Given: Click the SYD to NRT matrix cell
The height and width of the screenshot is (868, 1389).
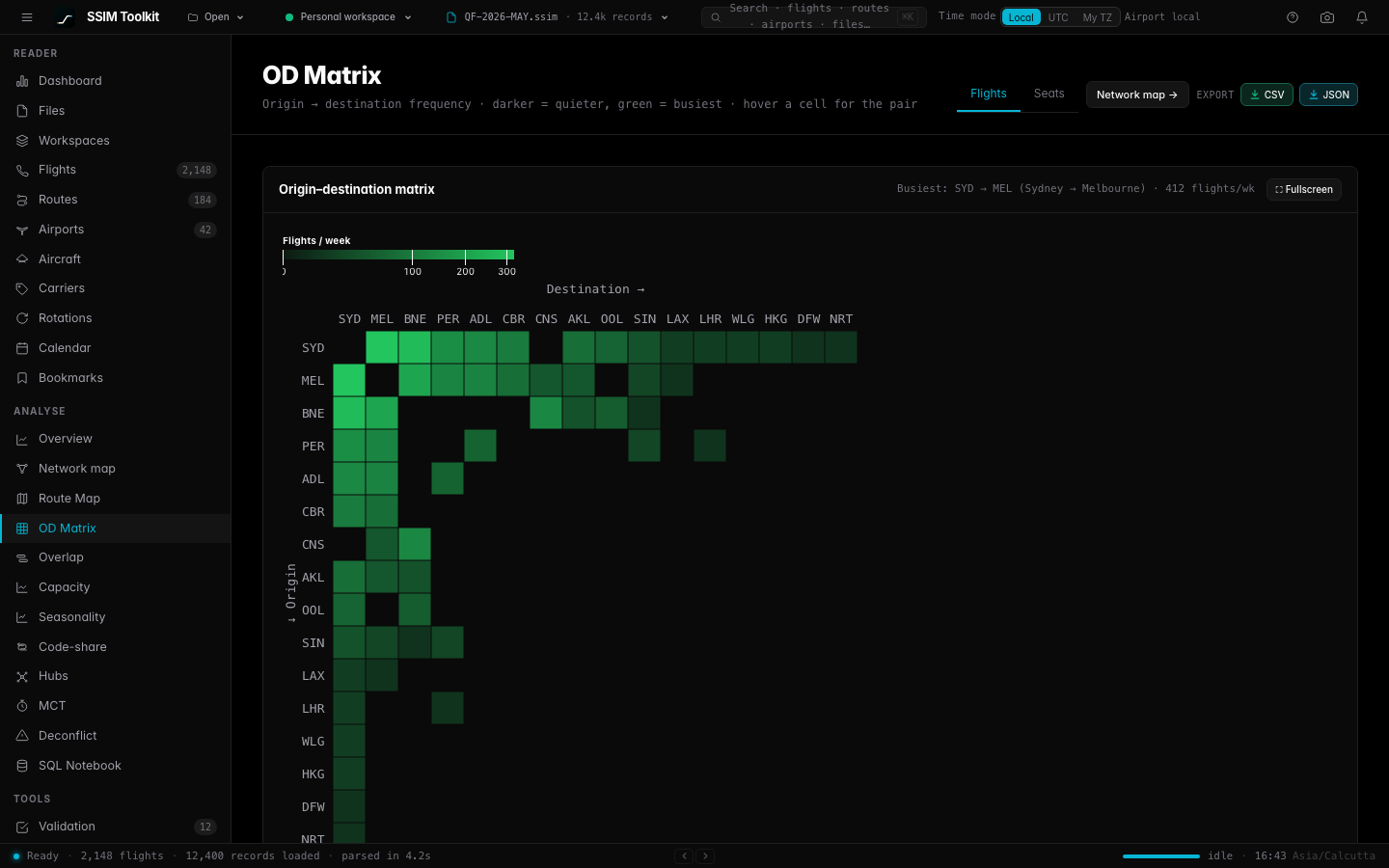Looking at the screenshot, I should pos(841,347).
